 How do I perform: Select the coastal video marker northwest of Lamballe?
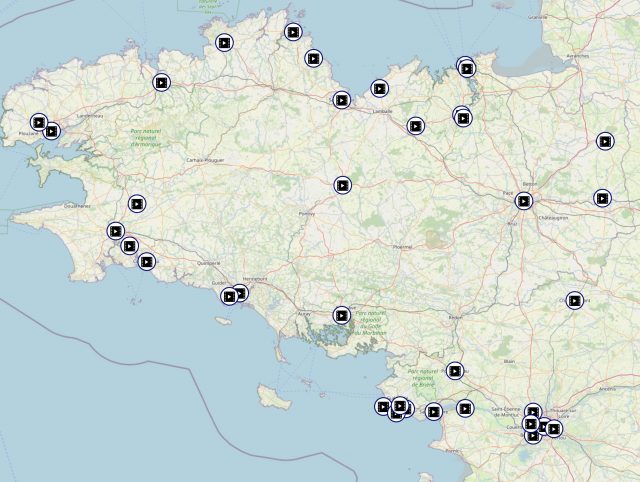[x=342, y=100]
